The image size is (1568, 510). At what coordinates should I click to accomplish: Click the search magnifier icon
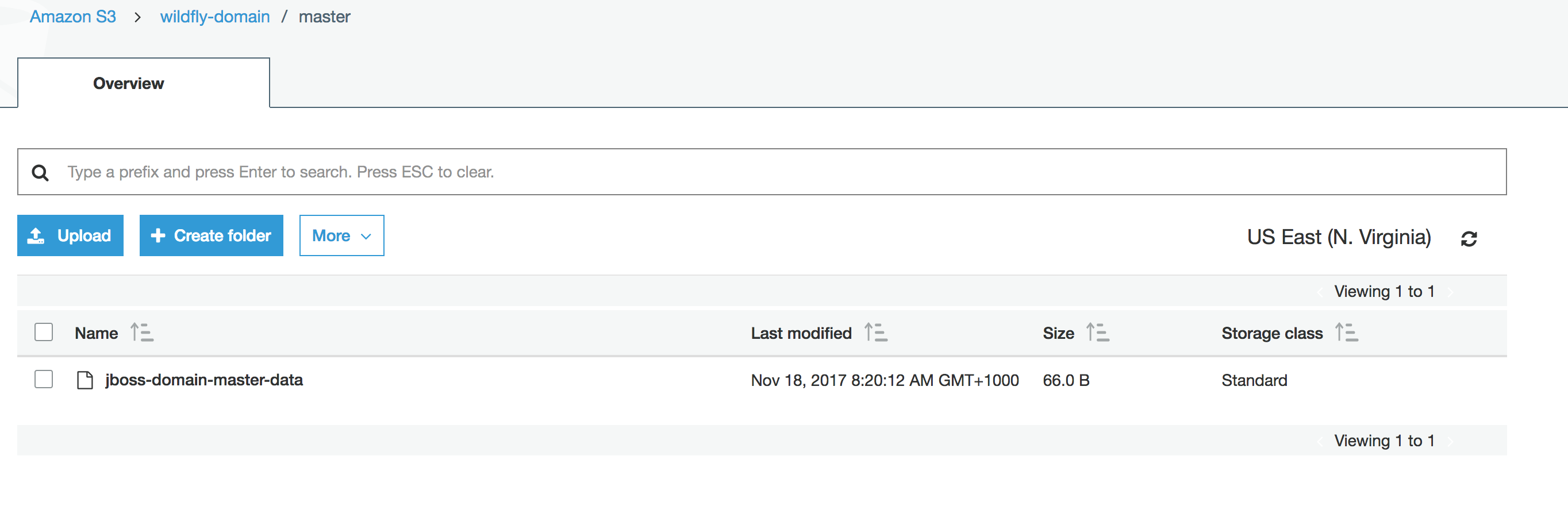pos(40,172)
